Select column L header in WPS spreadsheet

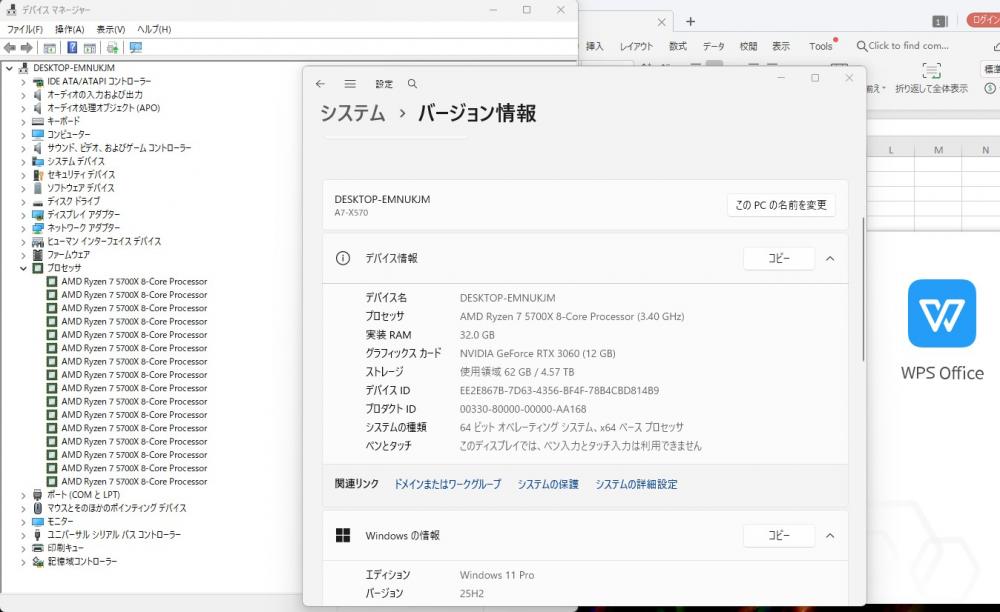point(891,150)
